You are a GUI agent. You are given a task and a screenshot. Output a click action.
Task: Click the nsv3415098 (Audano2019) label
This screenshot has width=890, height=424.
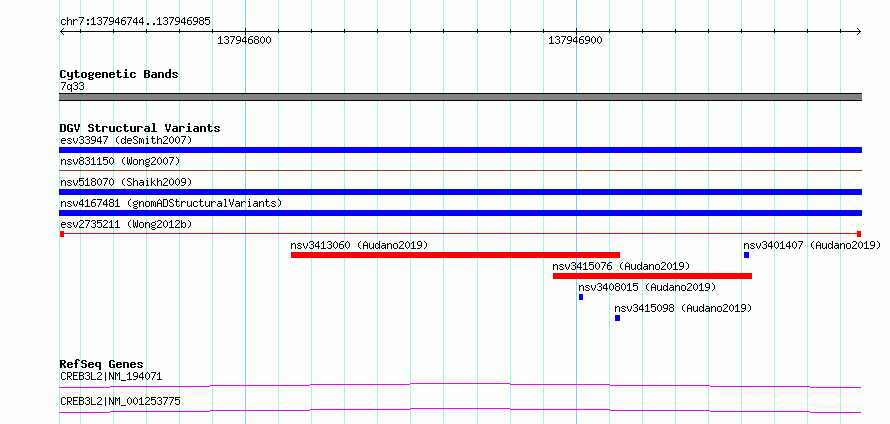click(x=683, y=308)
